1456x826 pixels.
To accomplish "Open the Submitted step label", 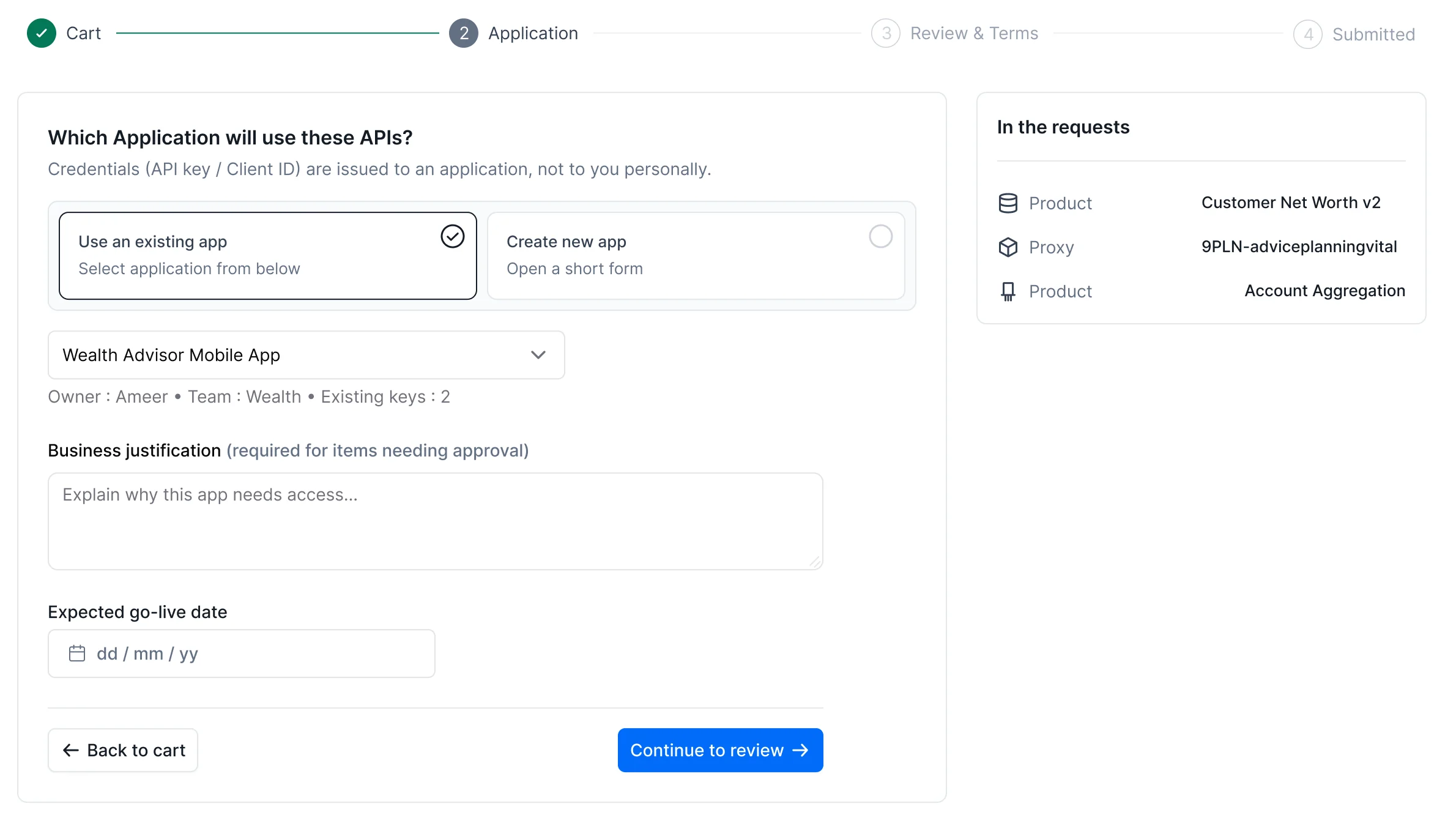I will click(1373, 34).
